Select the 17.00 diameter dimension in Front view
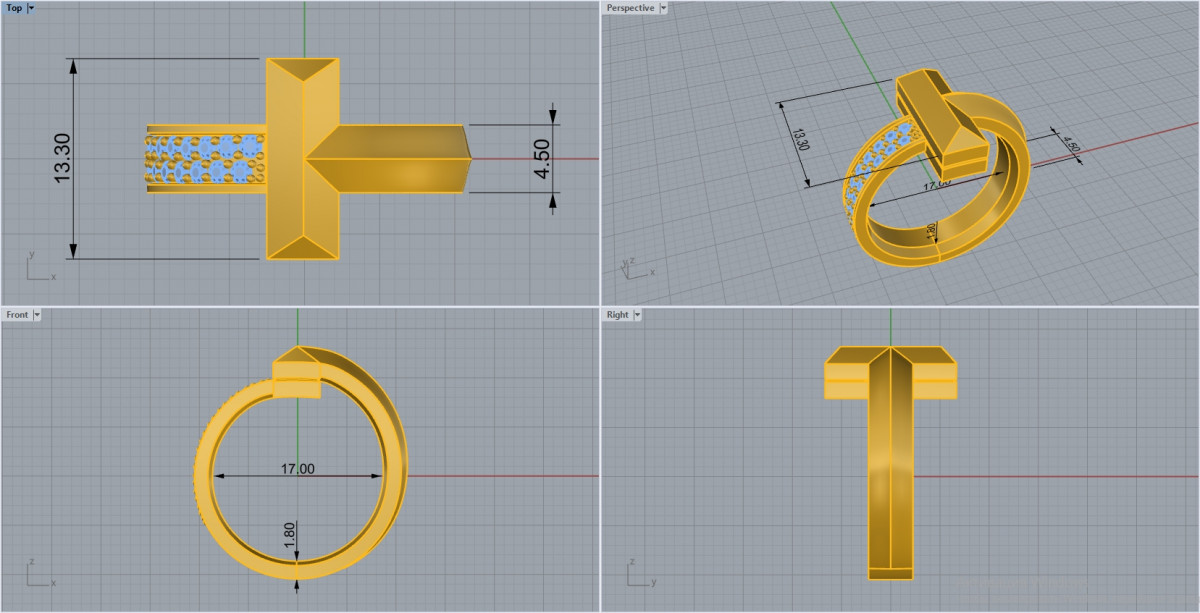Viewport: 1200px width, 613px height. (x=297, y=468)
